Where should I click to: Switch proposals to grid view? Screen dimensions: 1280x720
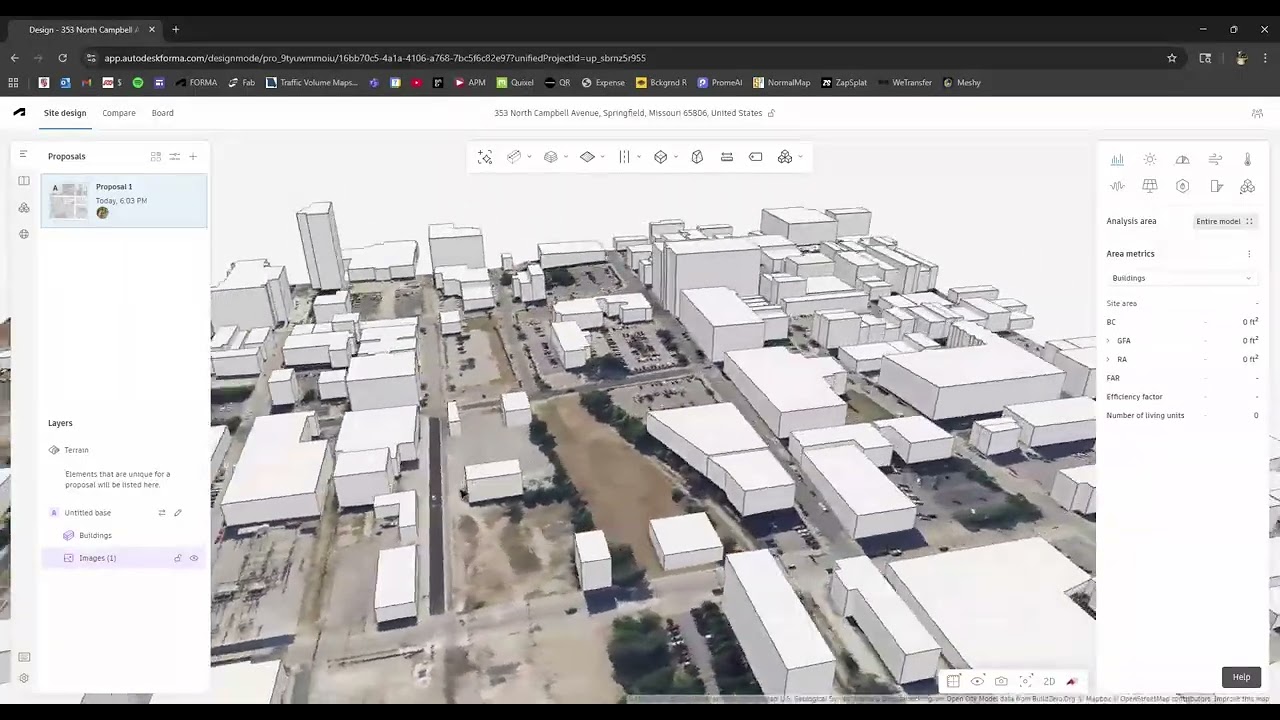point(156,156)
